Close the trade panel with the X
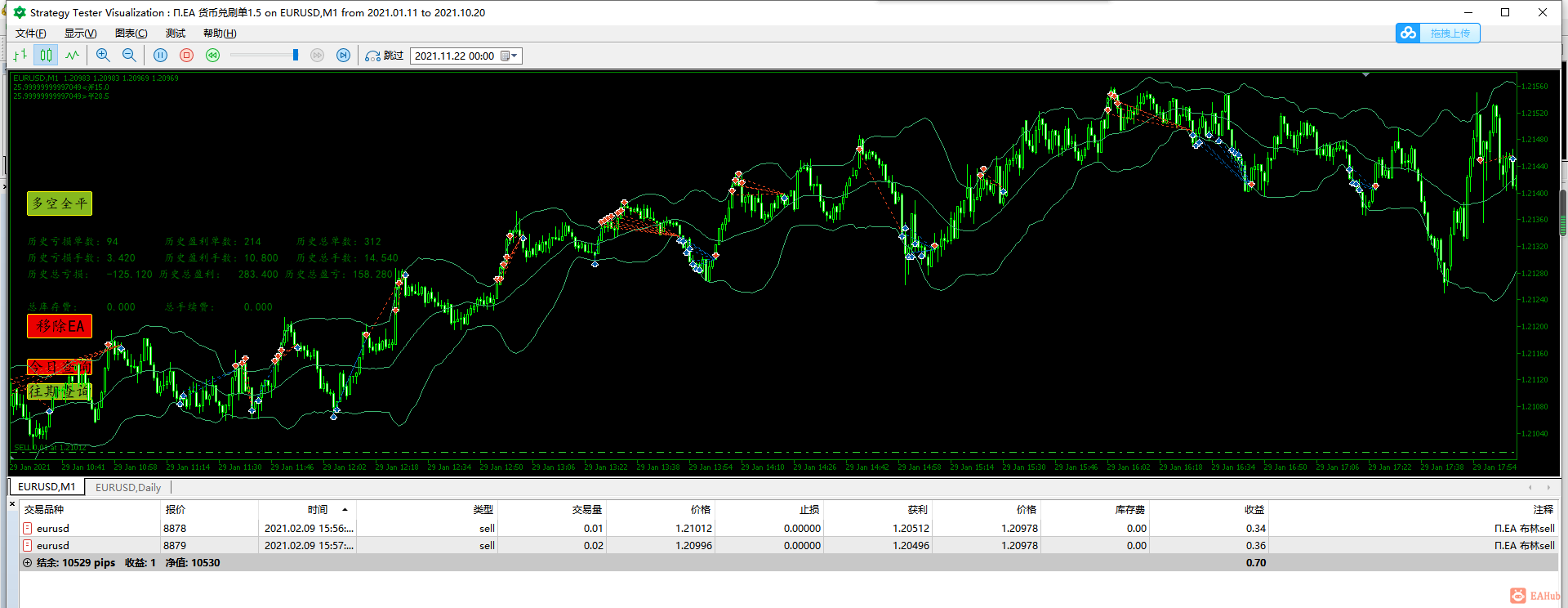The image size is (1568, 608). [12, 503]
